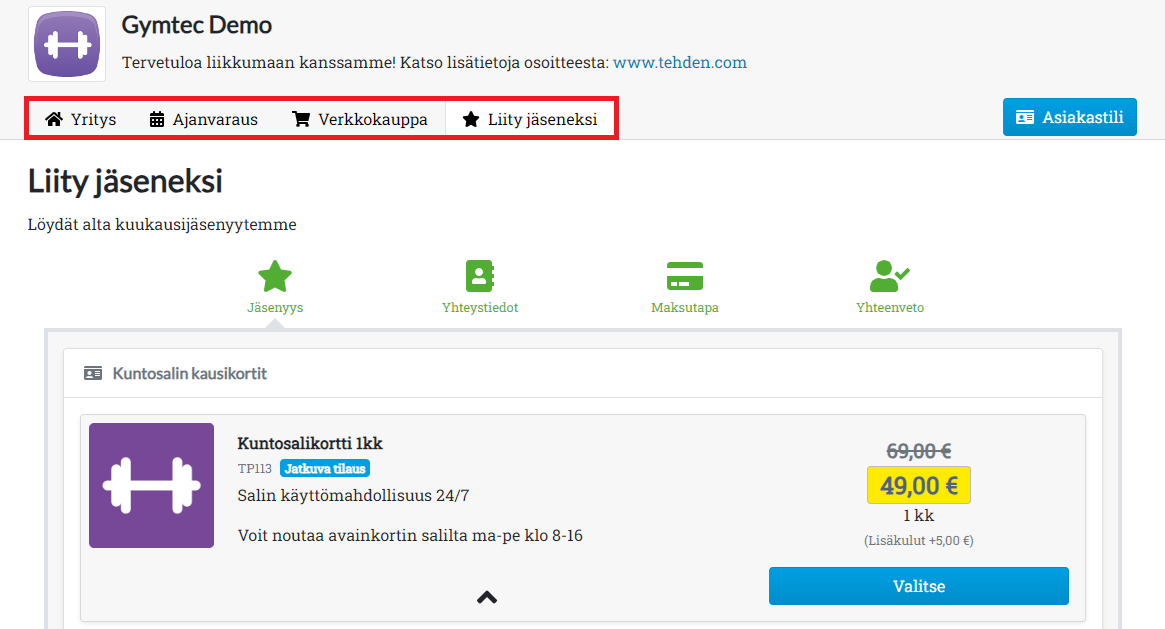Select the green star Jäsenyys step icon

(x=275, y=276)
